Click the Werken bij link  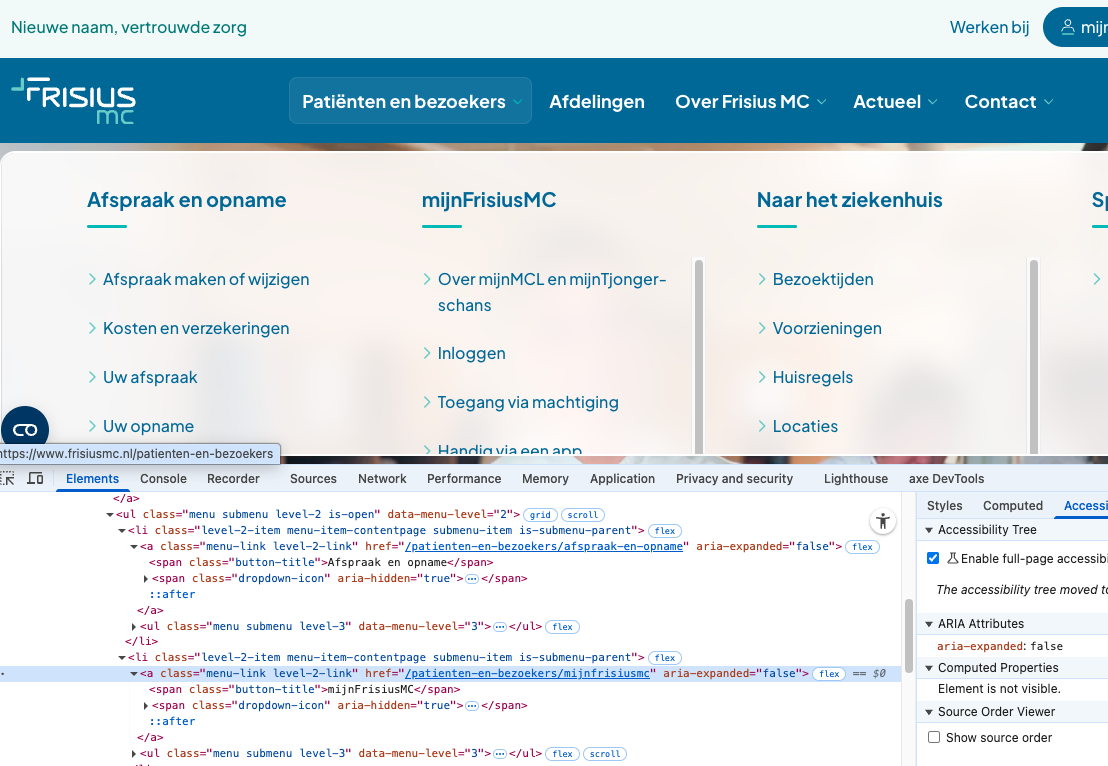(x=989, y=27)
